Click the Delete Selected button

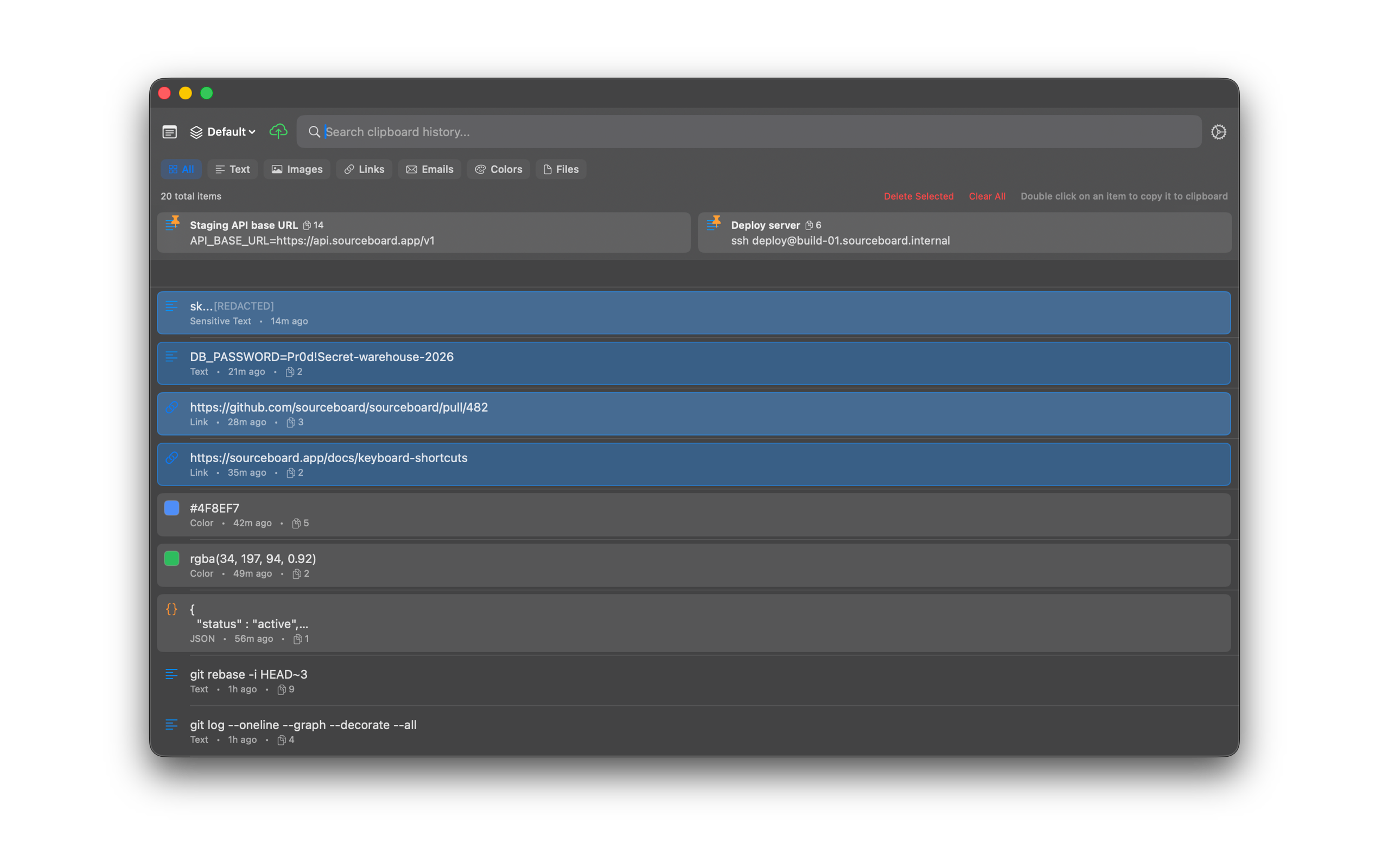click(919, 196)
